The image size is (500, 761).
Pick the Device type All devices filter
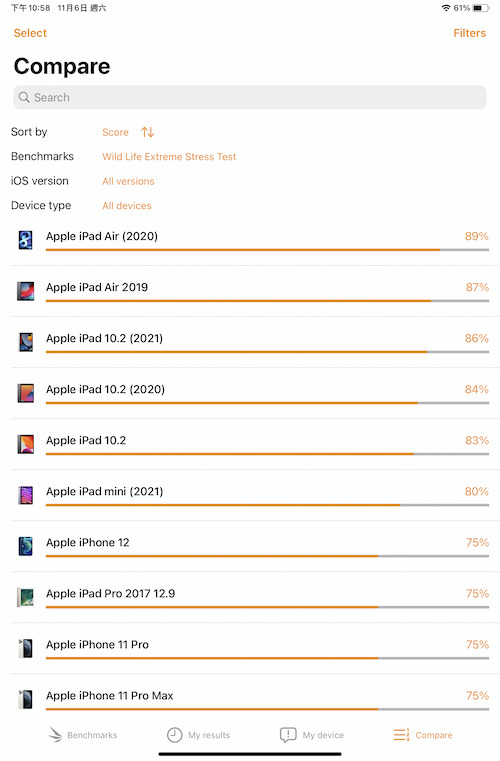pos(127,206)
